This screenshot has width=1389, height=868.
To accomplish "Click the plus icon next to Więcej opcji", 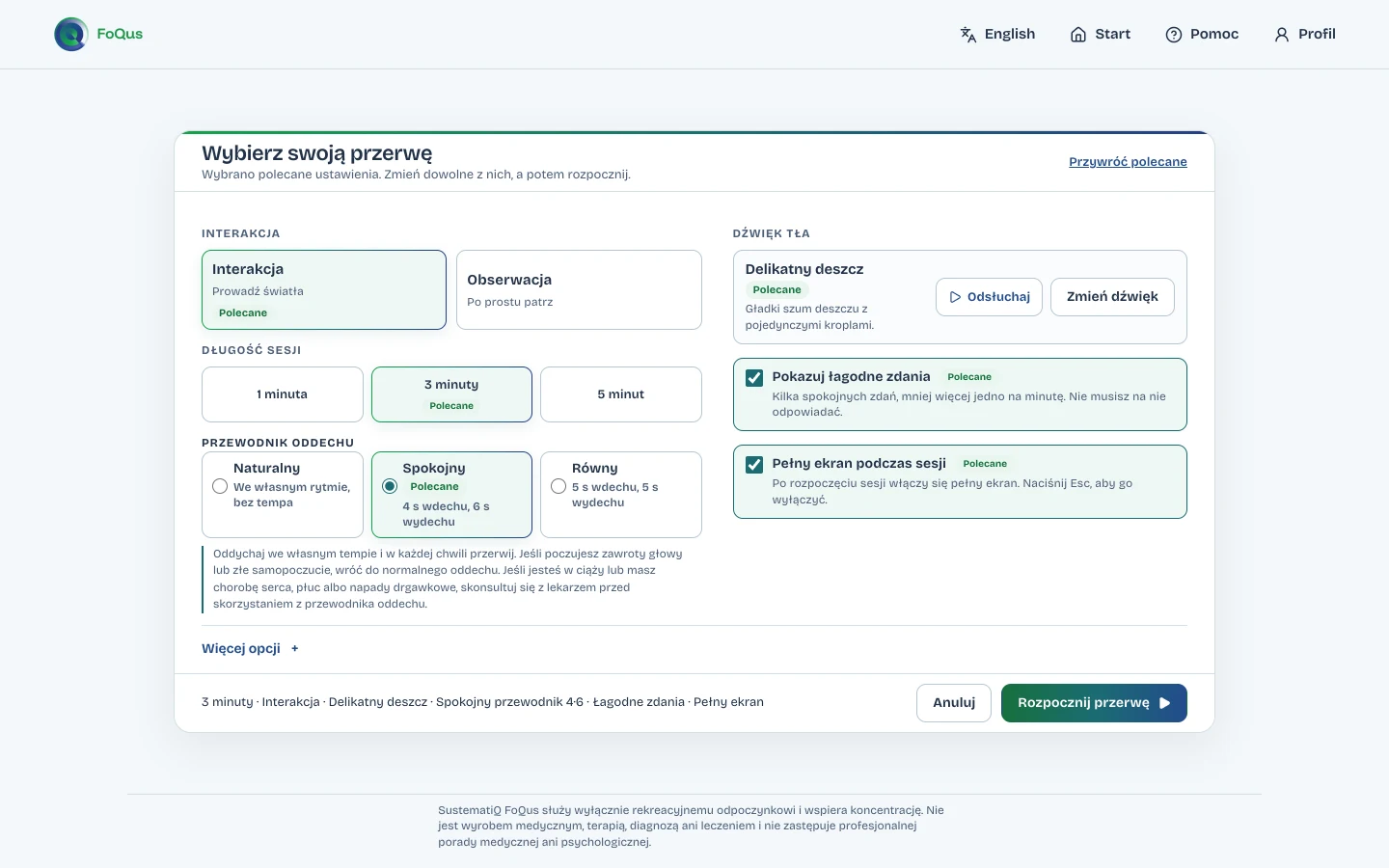I will click(295, 648).
